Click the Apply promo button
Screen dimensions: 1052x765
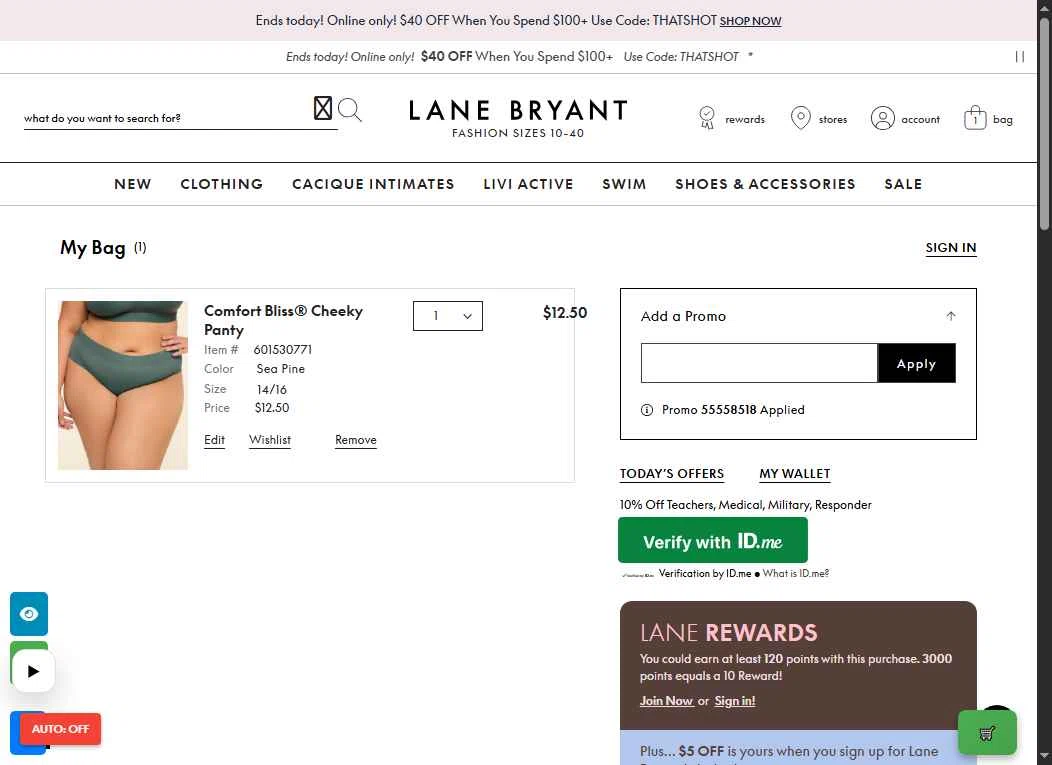(x=916, y=363)
